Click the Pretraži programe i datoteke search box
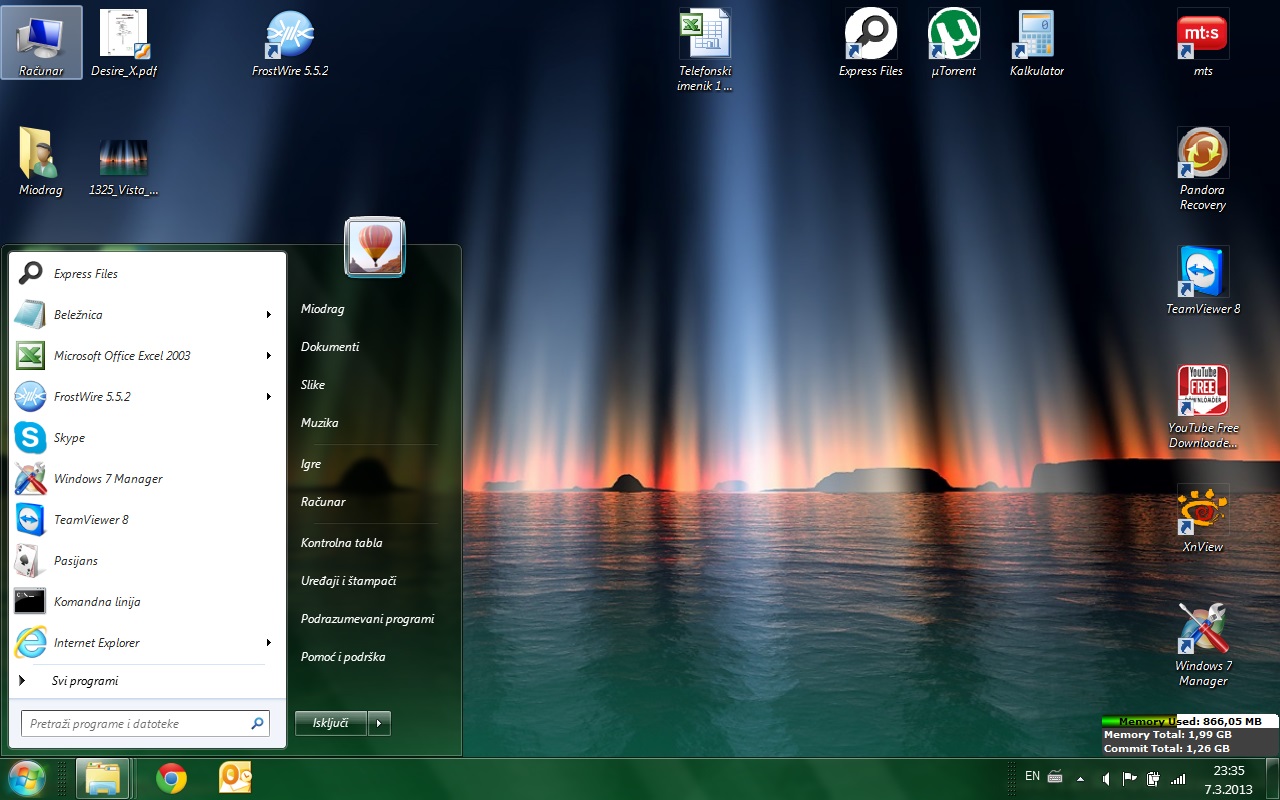This screenshot has height=800, width=1280. tap(135, 724)
